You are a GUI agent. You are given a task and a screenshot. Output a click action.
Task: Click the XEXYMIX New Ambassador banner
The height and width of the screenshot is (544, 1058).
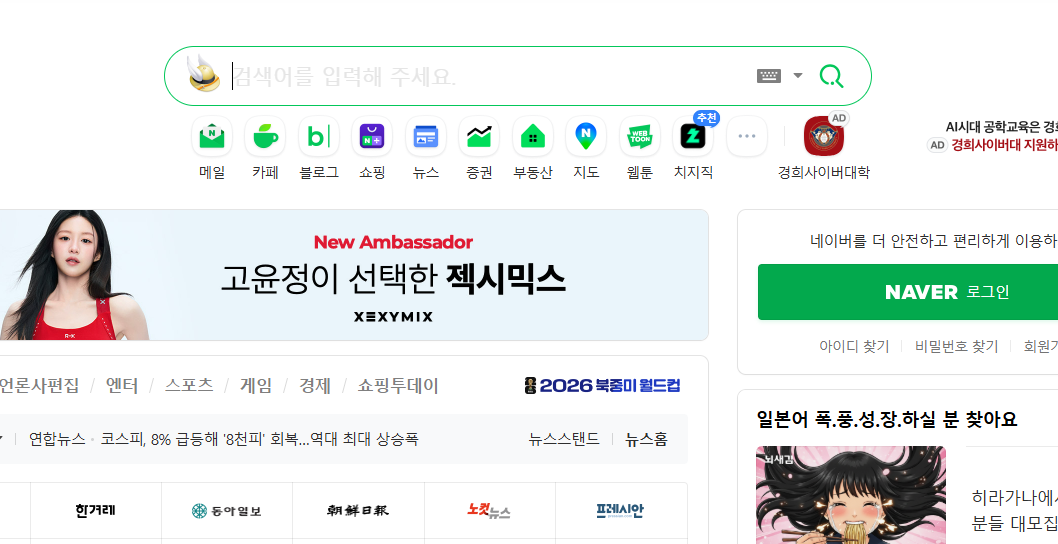(x=354, y=275)
